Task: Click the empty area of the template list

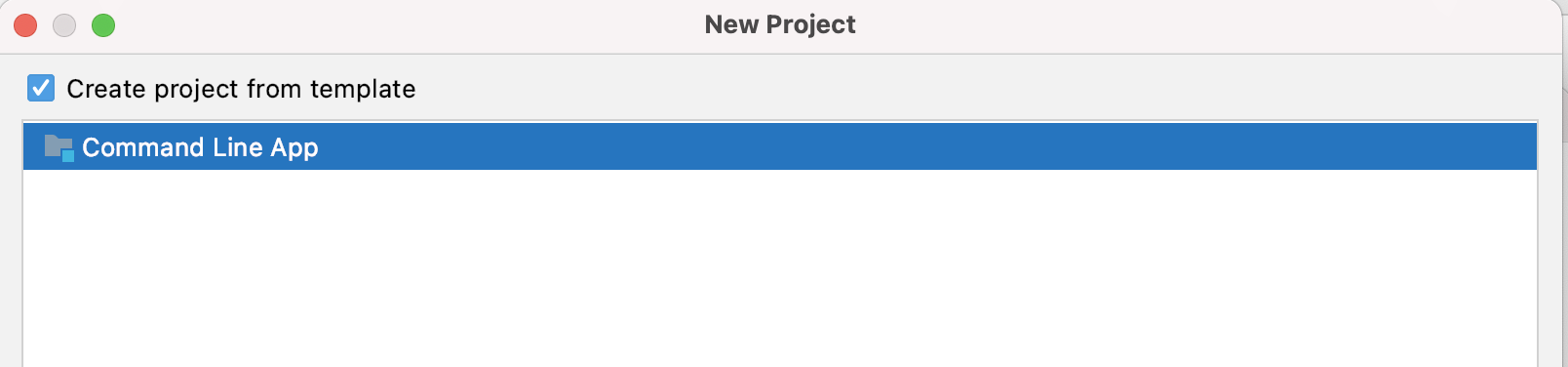Action: 780,268
